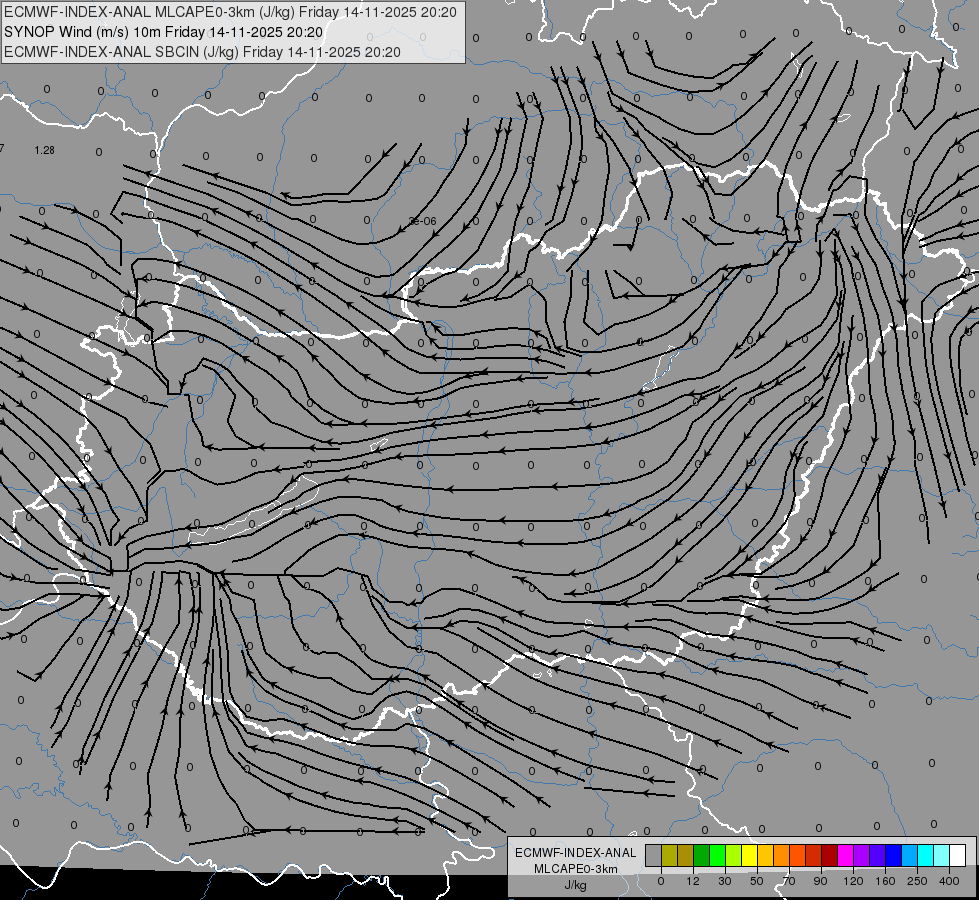Screen dimensions: 979x900
Task: Click the 'SYNOP Wind (m/s) 10m' header line
Action: pos(163,32)
